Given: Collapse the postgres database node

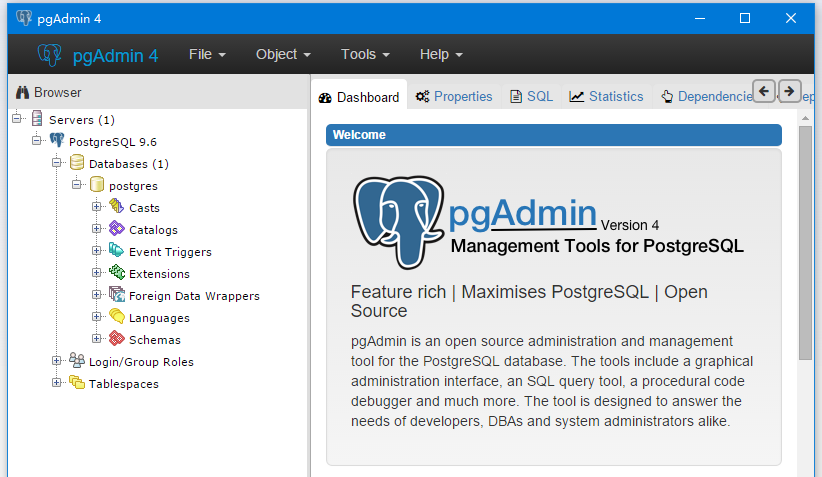Looking at the screenshot, I should (x=77, y=185).
